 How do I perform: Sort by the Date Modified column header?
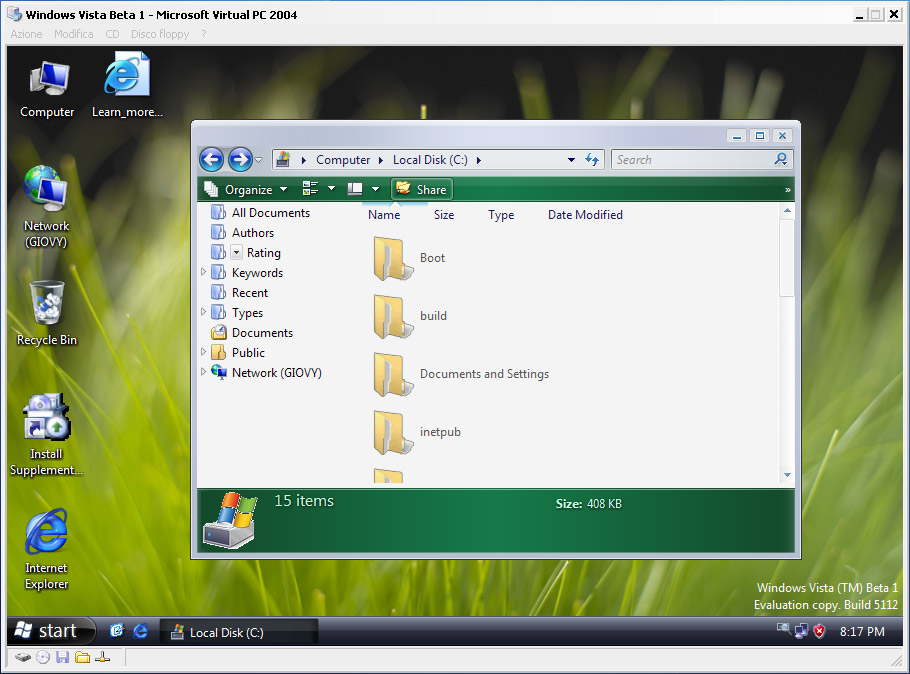[585, 215]
